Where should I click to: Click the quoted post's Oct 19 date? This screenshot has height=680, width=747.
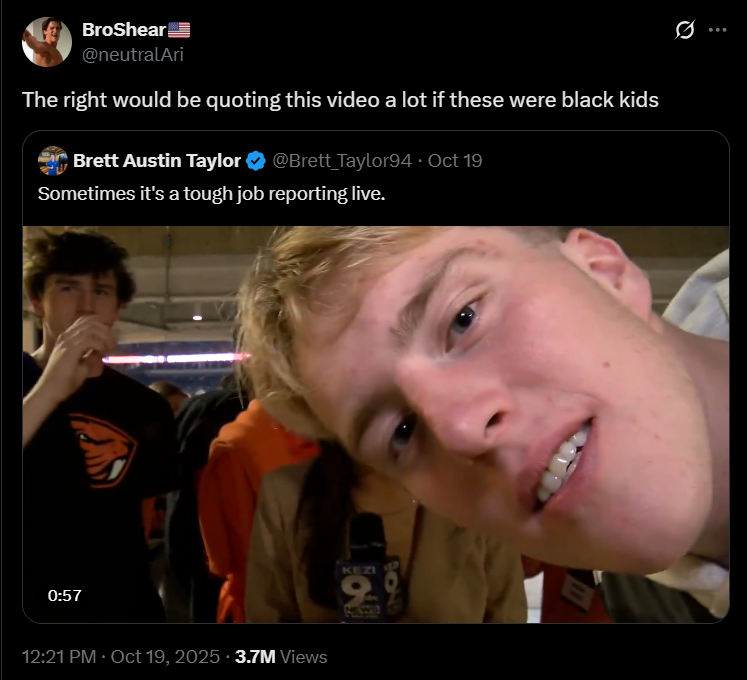455,161
